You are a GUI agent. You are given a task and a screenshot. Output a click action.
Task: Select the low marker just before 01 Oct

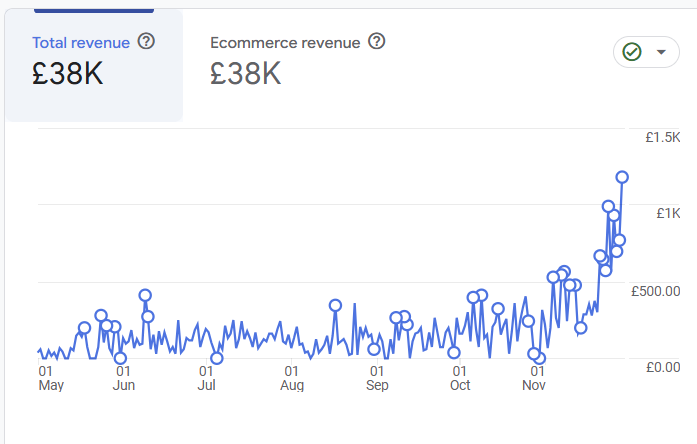pos(454,352)
